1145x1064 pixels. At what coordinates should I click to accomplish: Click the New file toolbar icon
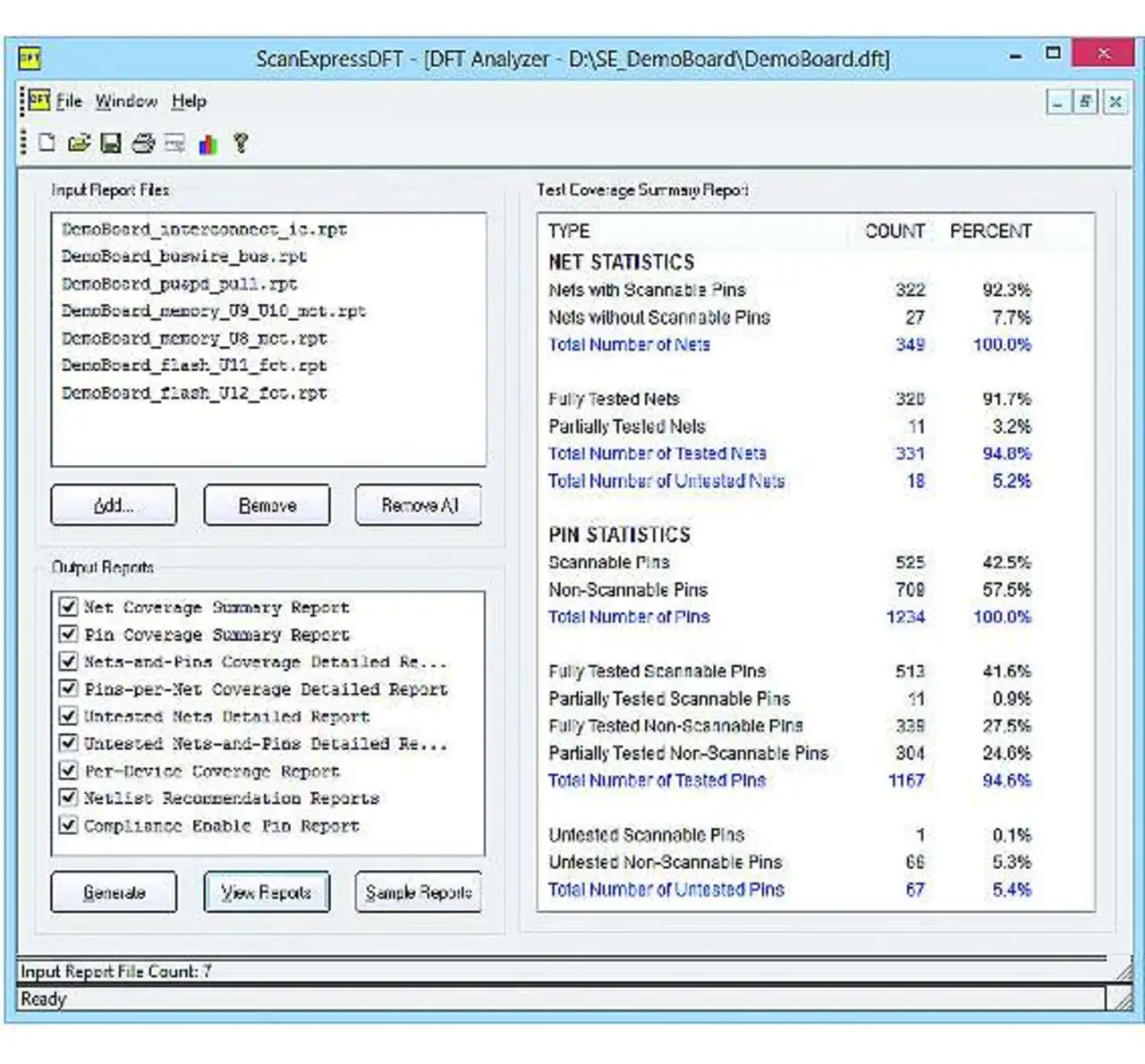[x=47, y=143]
